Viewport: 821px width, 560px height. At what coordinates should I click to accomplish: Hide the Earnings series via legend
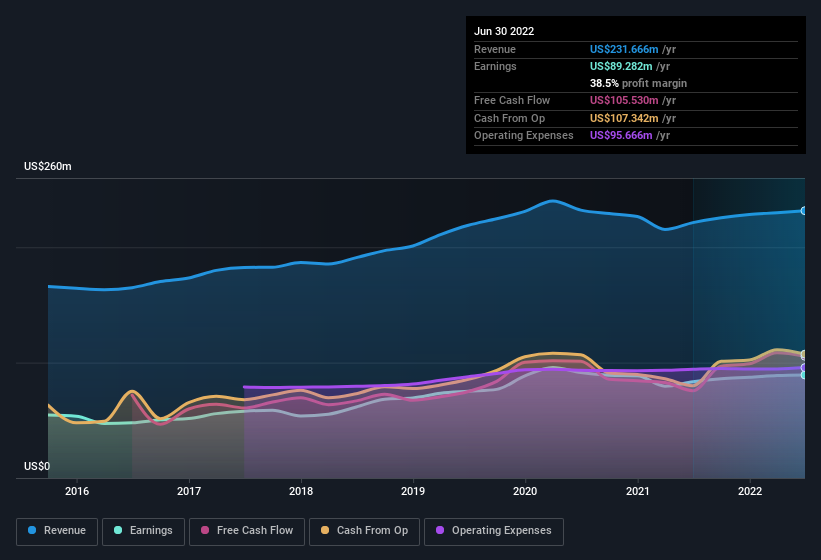pyautogui.click(x=144, y=531)
